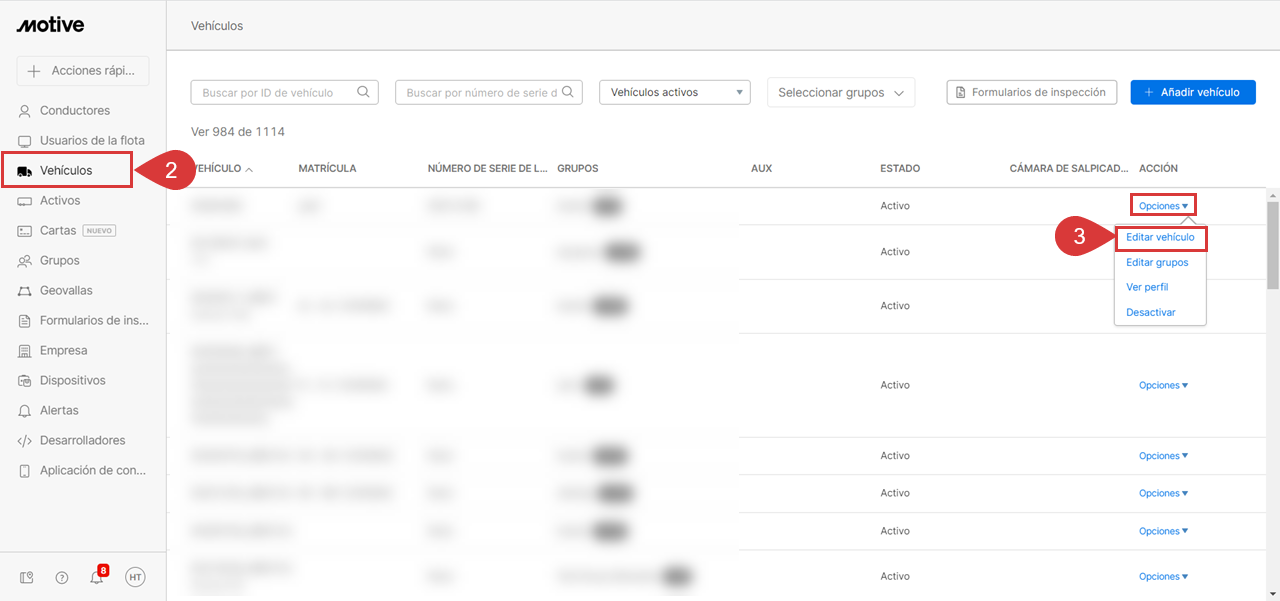Open the Vehículos activos dropdown
The width and height of the screenshot is (1280, 601).
675,92
